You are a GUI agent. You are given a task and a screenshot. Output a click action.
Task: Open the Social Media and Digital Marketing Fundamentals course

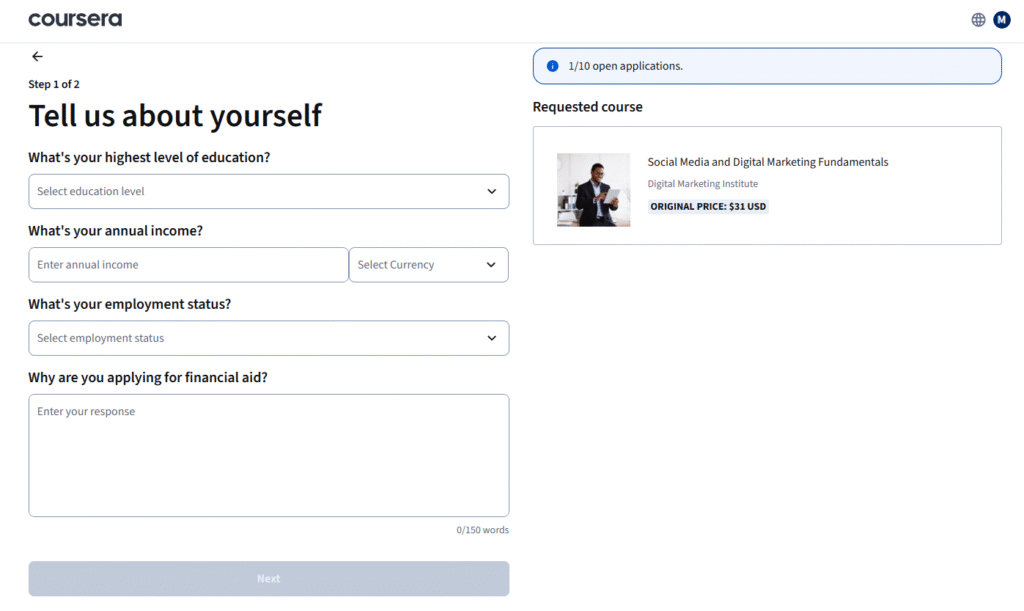pos(767,161)
